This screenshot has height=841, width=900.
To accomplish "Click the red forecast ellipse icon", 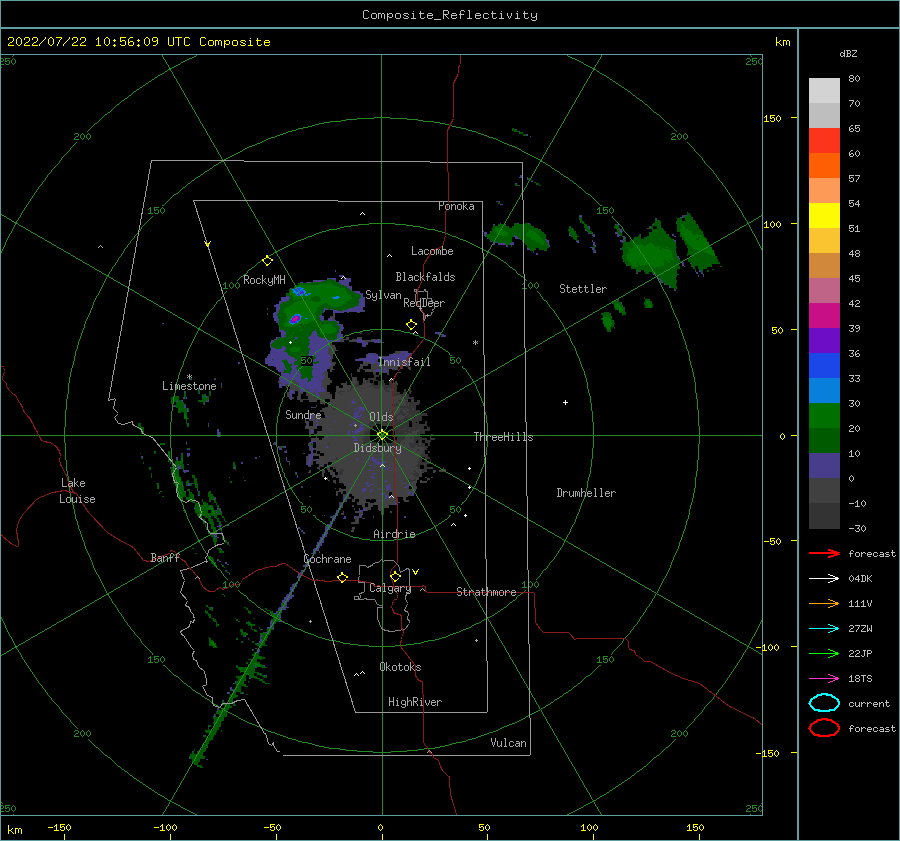I will [x=824, y=728].
